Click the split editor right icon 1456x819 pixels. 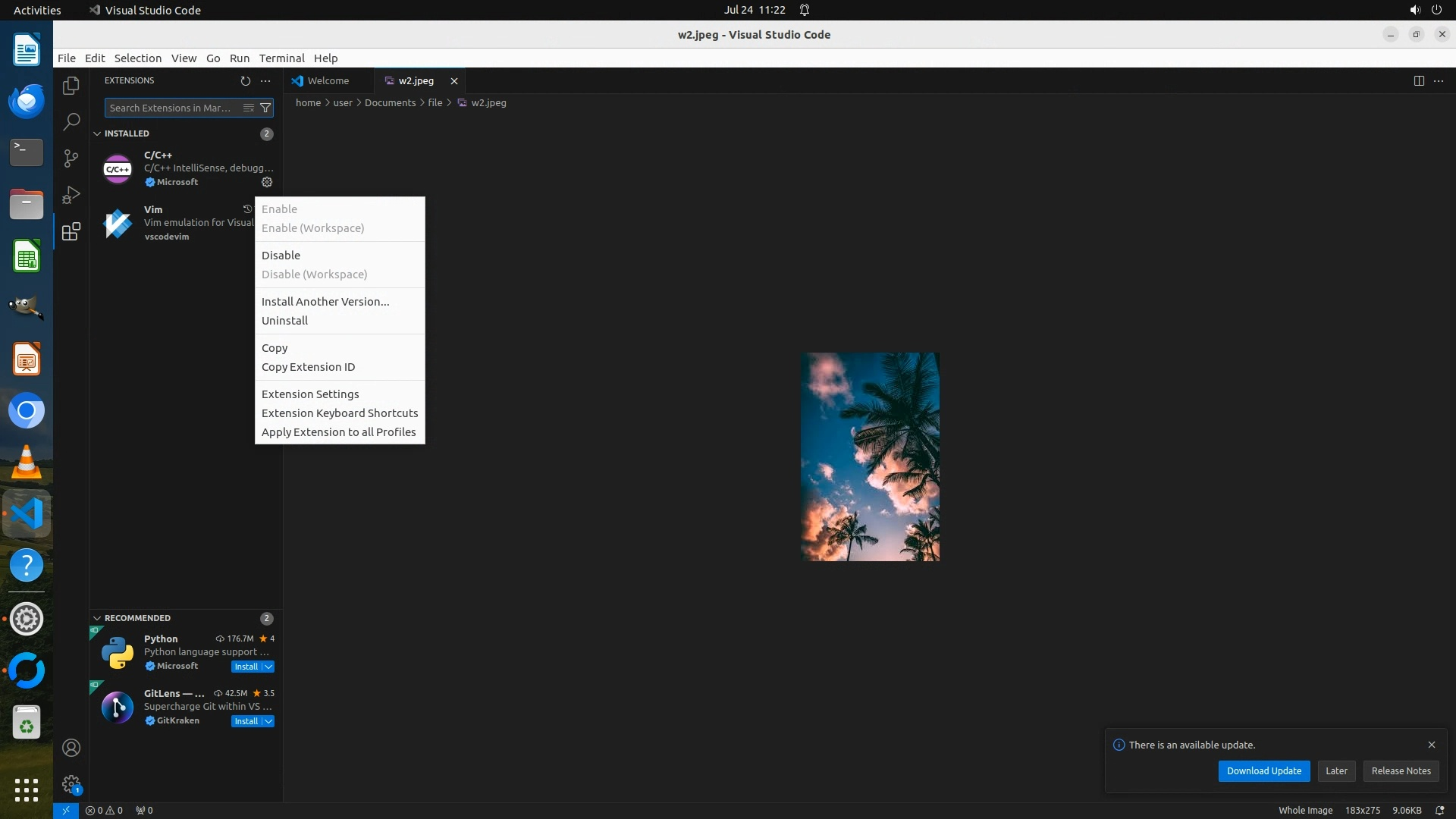pyautogui.click(x=1419, y=80)
